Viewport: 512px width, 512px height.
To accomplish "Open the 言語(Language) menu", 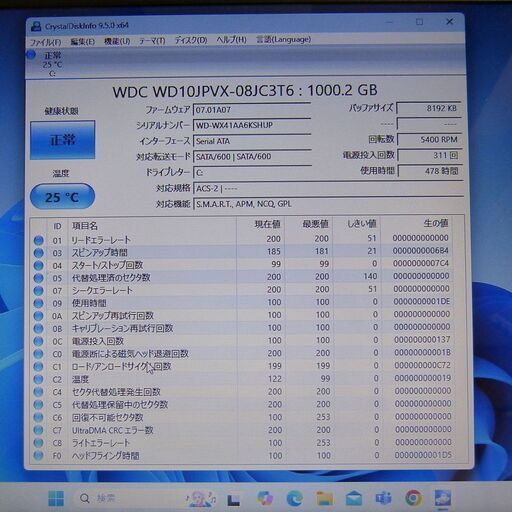I will (283, 39).
